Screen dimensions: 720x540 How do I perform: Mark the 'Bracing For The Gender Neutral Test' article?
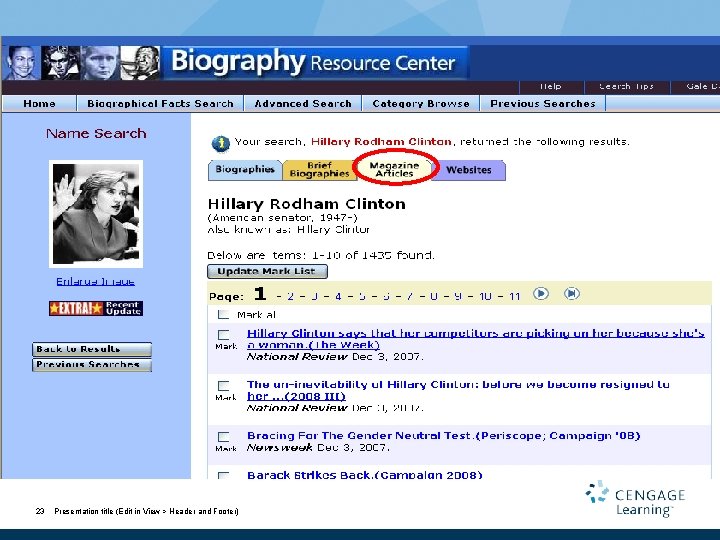tap(223, 437)
